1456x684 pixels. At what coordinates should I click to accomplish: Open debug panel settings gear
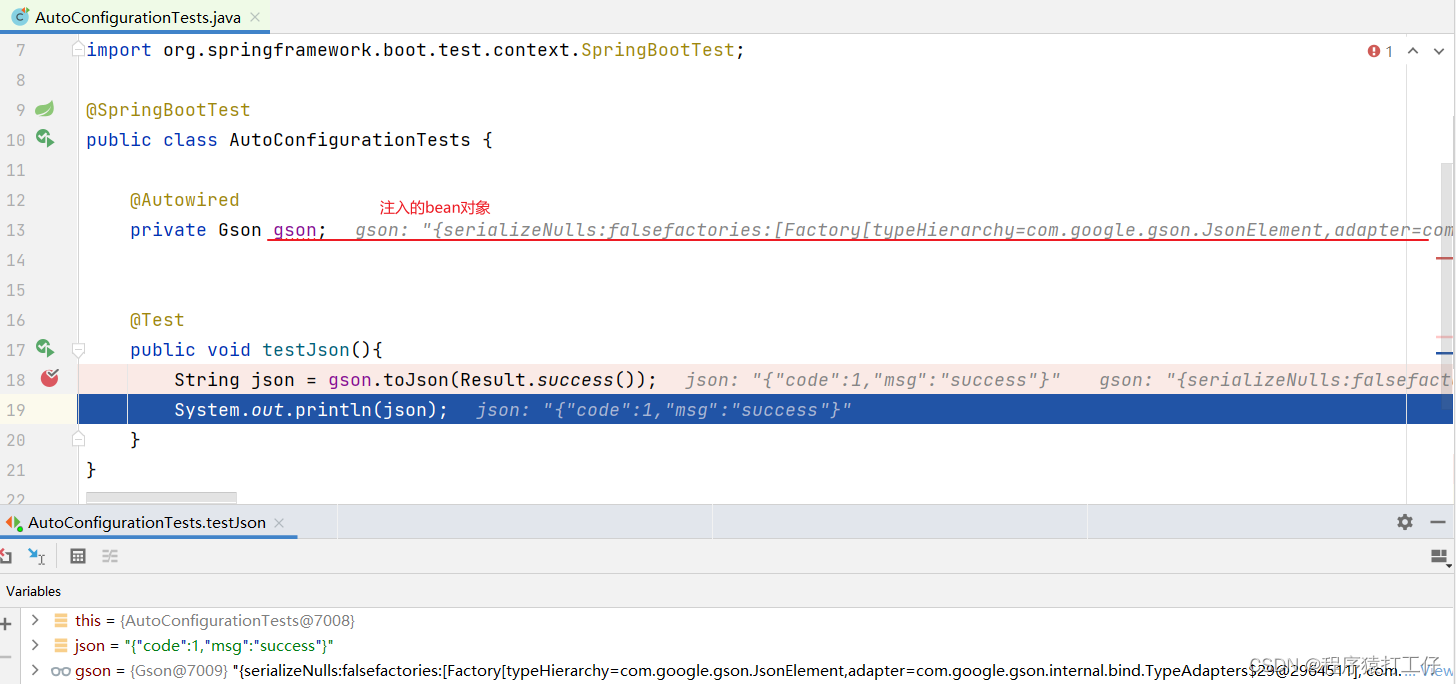(1405, 522)
